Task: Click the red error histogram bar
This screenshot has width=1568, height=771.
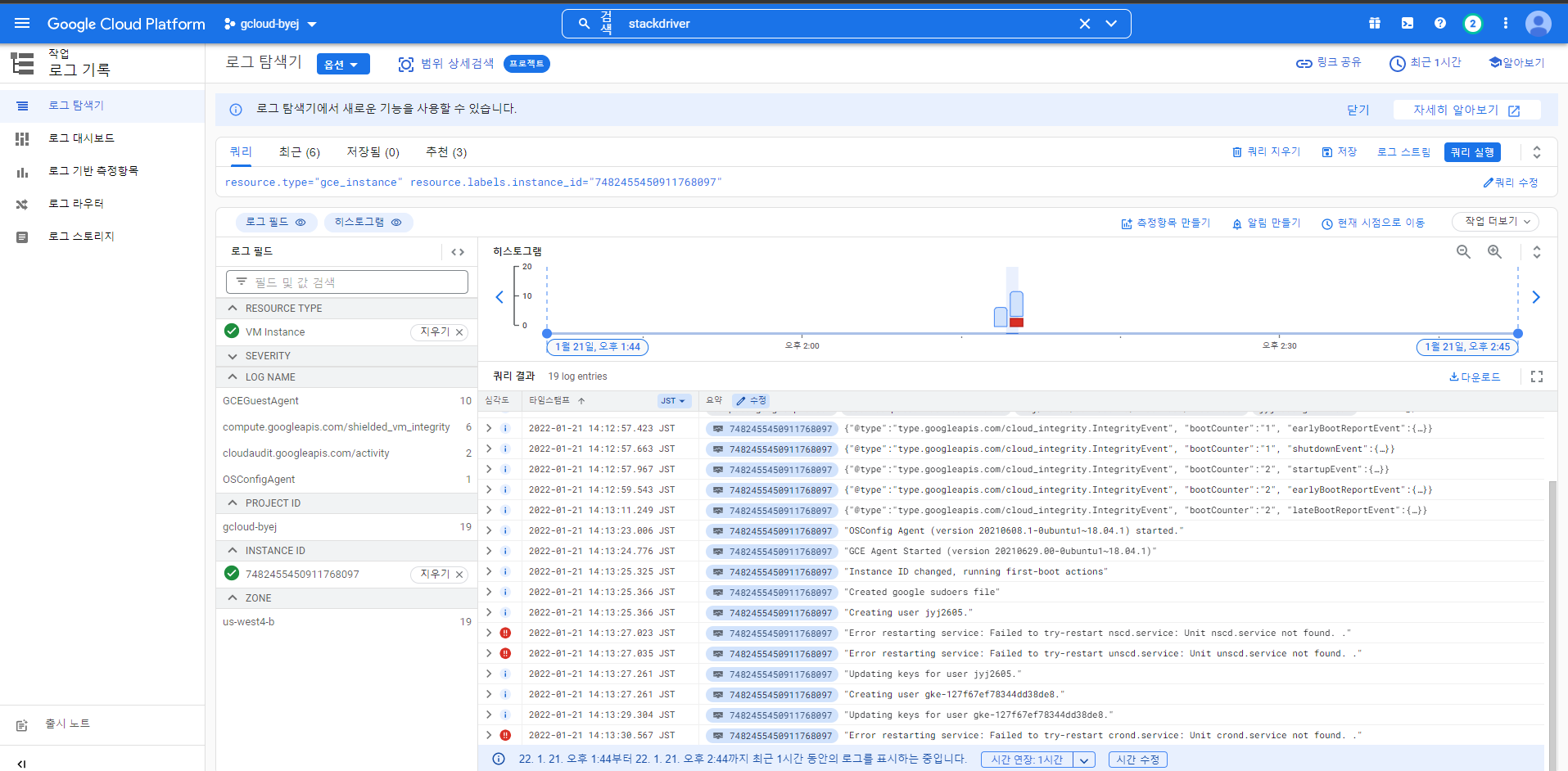Action: pos(1016,322)
